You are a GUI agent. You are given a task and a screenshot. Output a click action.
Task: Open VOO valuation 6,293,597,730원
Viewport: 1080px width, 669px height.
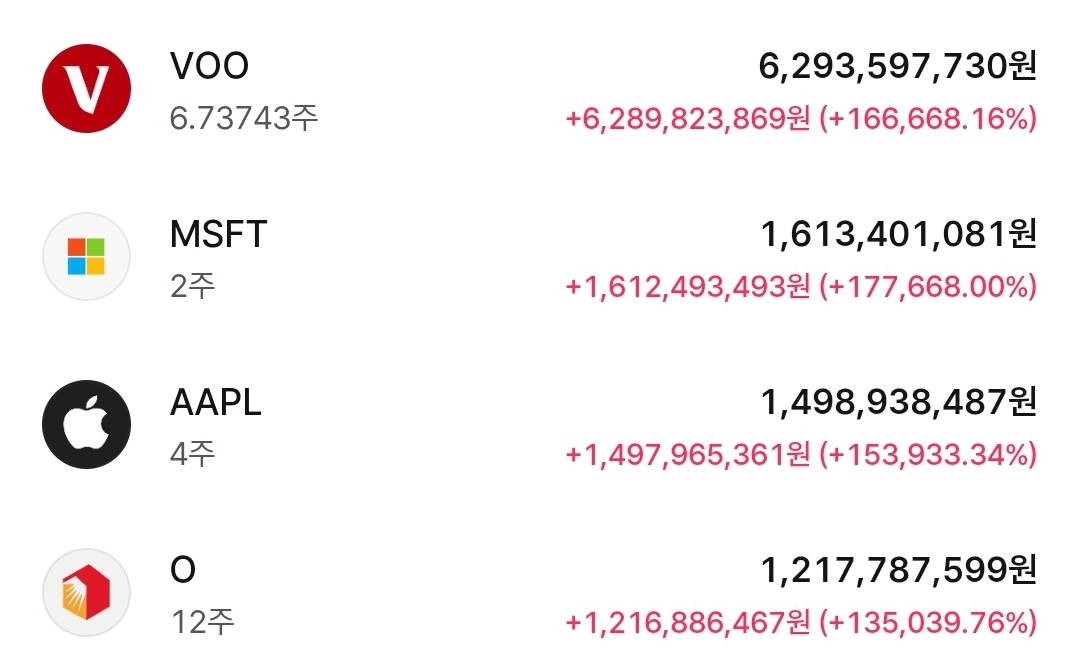(x=897, y=66)
